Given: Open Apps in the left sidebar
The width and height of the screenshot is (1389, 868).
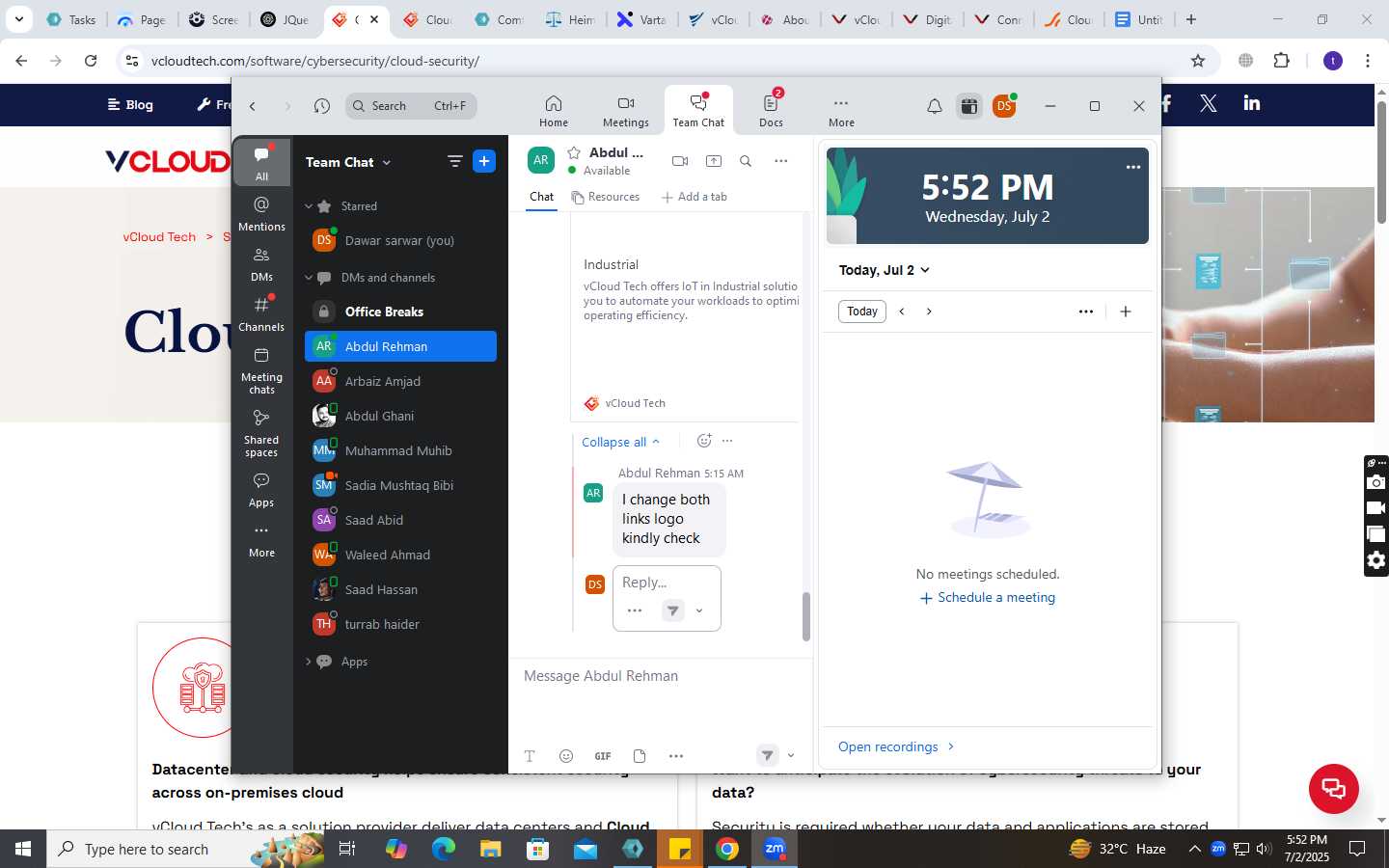Looking at the screenshot, I should (x=261, y=490).
